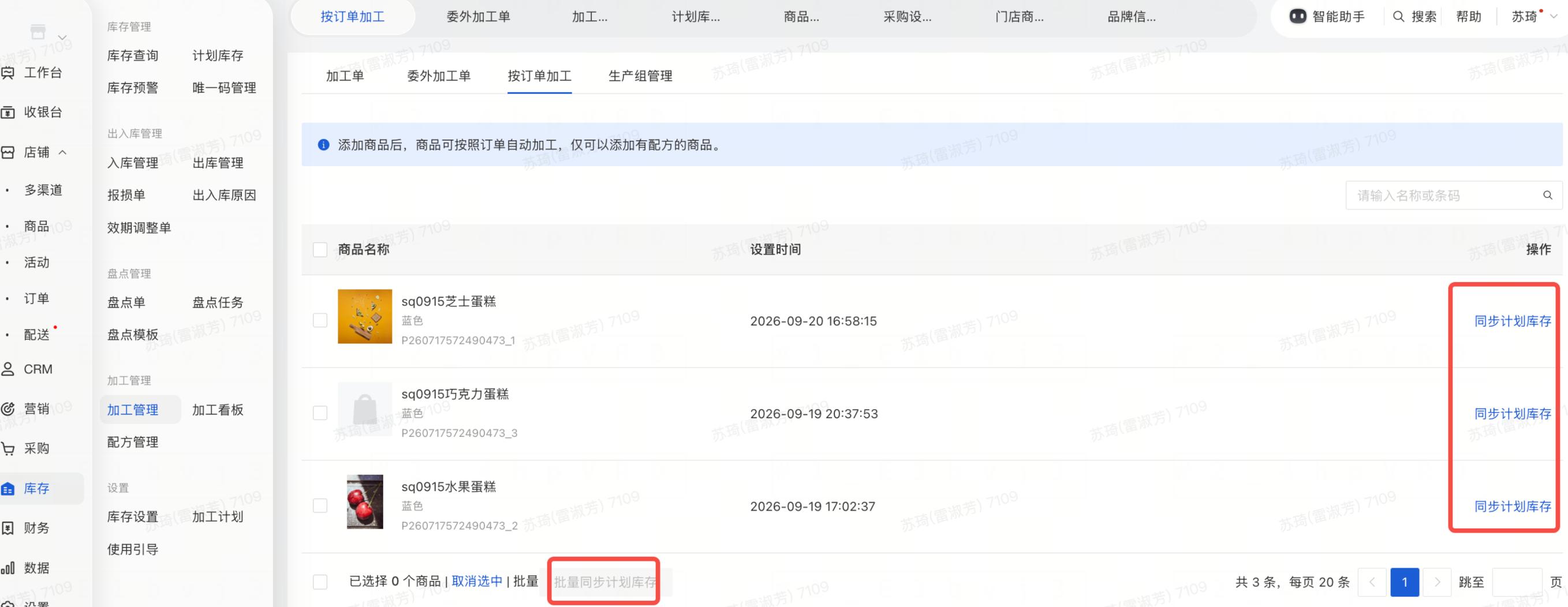Viewport: 1568px width, 607px height.
Task: Open the 库存查询 menu item
Action: coord(133,56)
